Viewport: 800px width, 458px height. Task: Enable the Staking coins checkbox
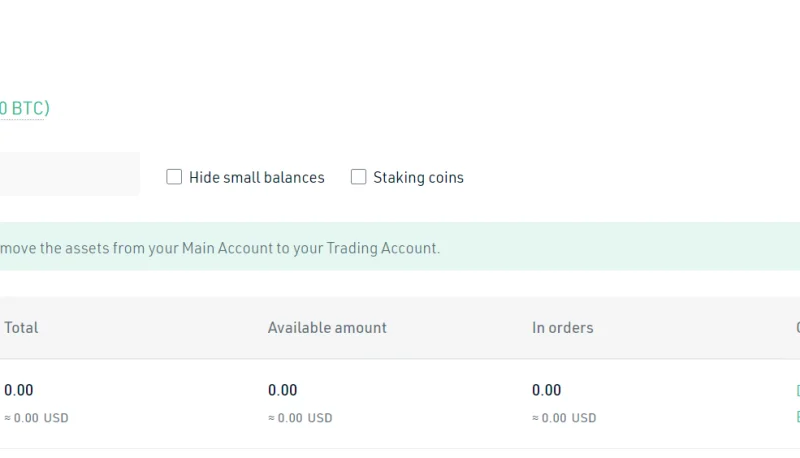tap(358, 177)
